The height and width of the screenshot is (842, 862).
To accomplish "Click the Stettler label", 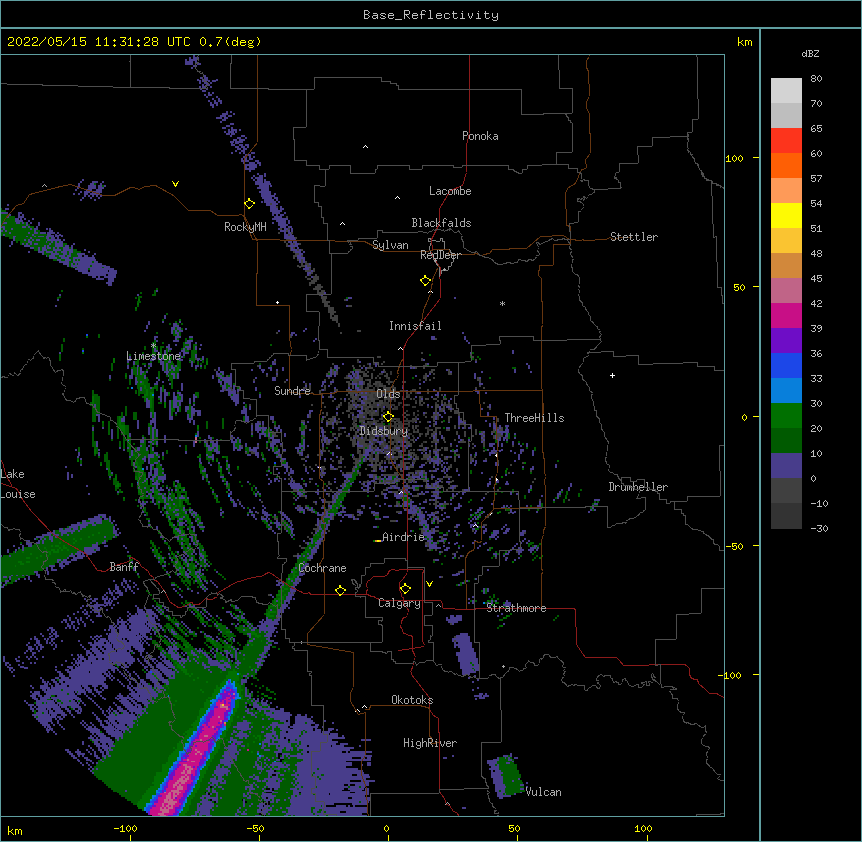I will pos(634,237).
